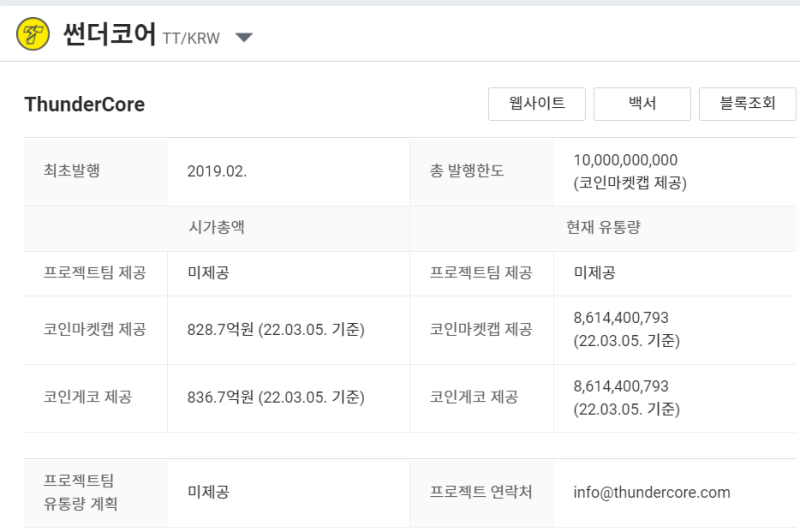Click the 시가총액 column header
800x532 pixels.
(217, 227)
